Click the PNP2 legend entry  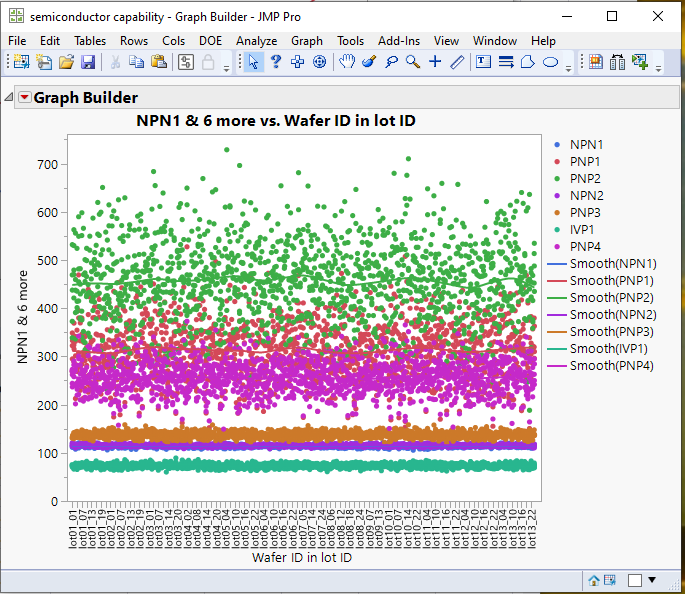[585, 178]
